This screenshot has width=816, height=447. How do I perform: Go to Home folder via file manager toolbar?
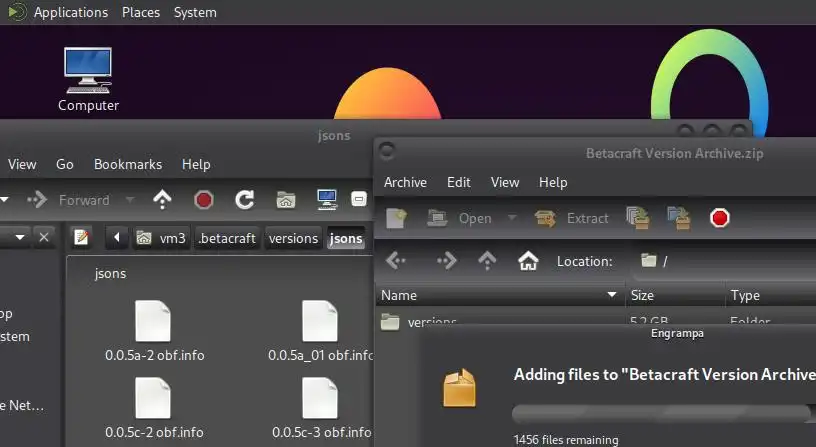coord(286,199)
